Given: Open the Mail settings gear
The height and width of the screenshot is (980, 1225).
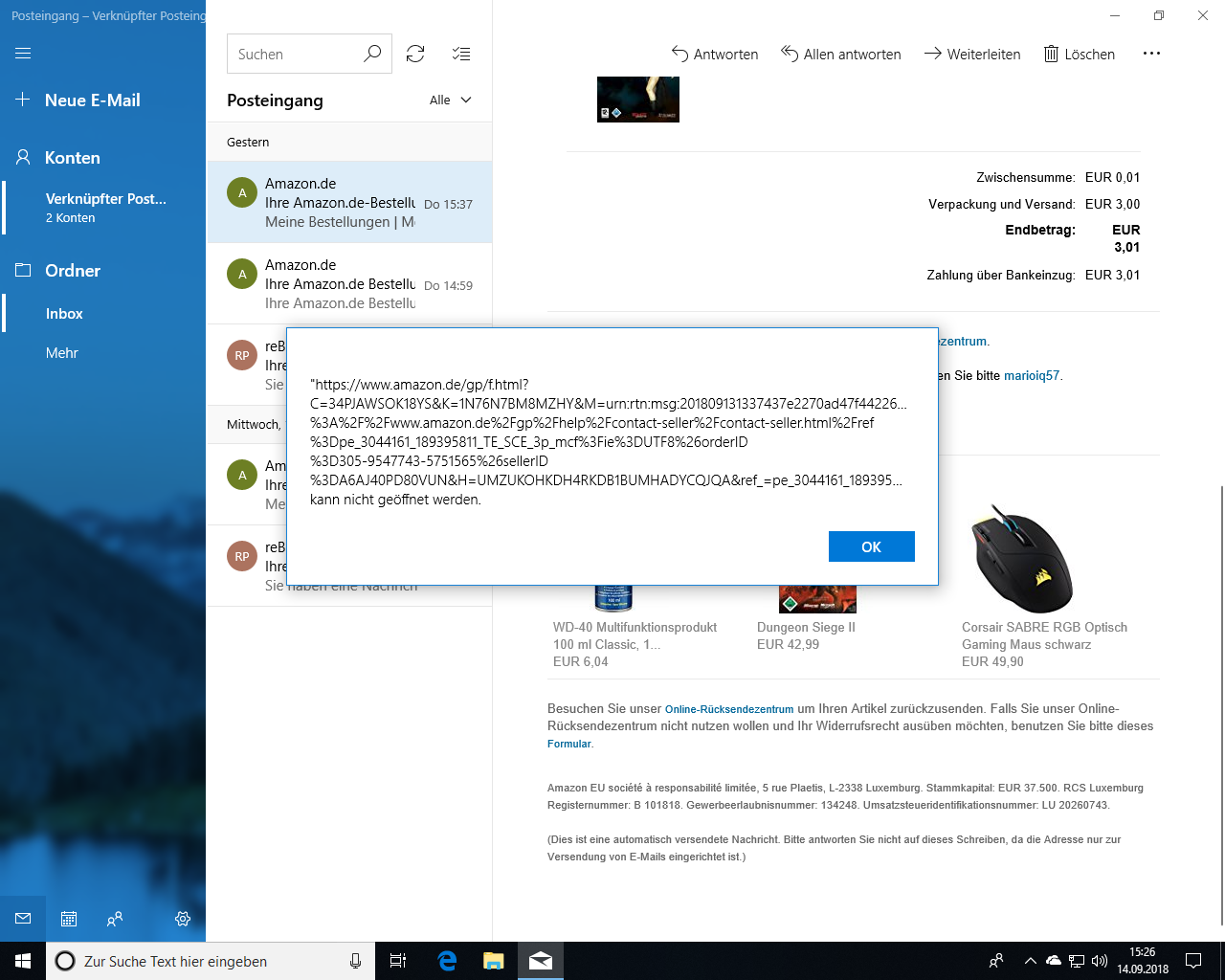Looking at the screenshot, I should [183, 919].
